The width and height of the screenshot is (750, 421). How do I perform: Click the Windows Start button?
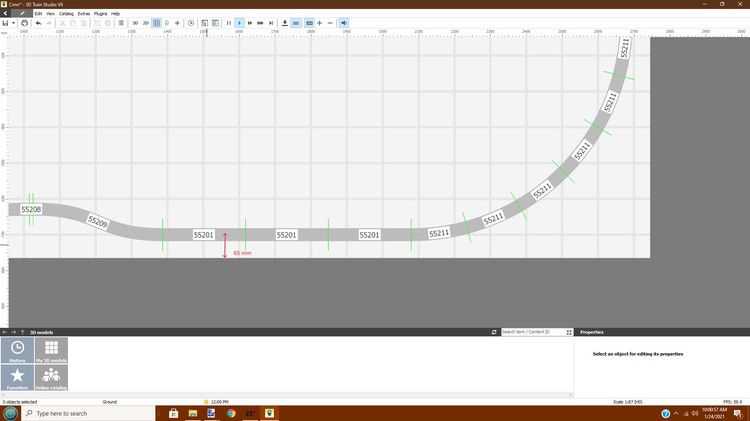tap(11, 413)
